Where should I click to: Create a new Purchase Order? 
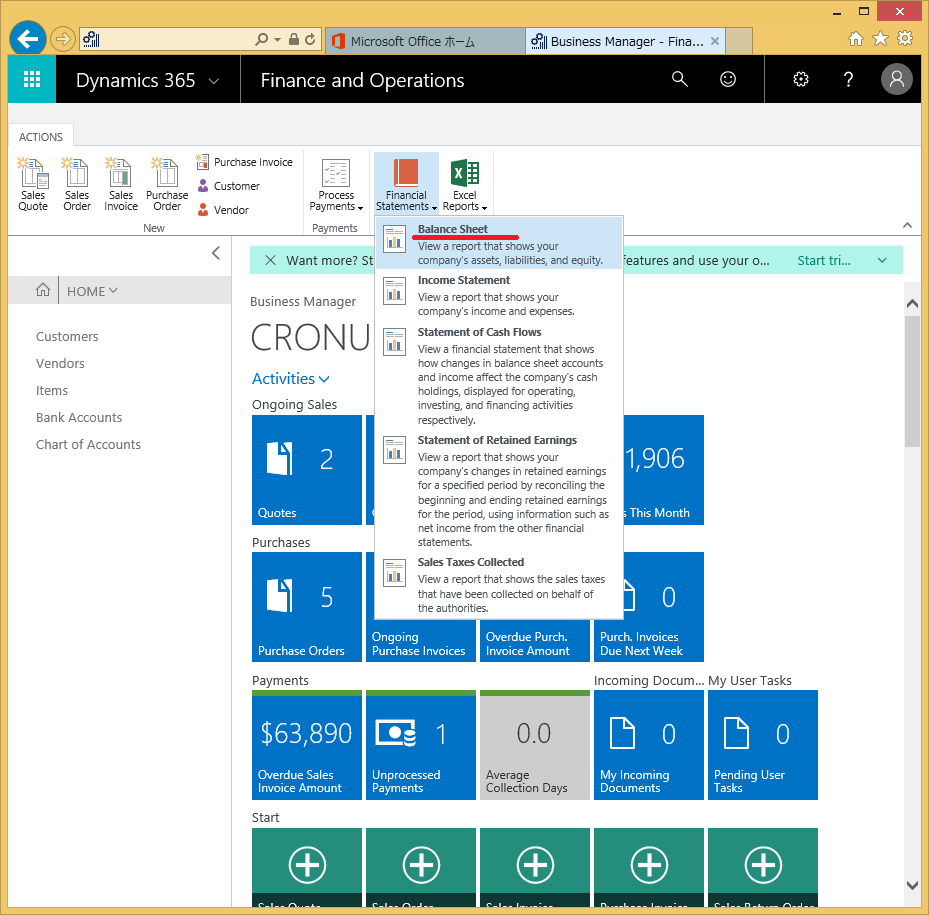(x=167, y=184)
